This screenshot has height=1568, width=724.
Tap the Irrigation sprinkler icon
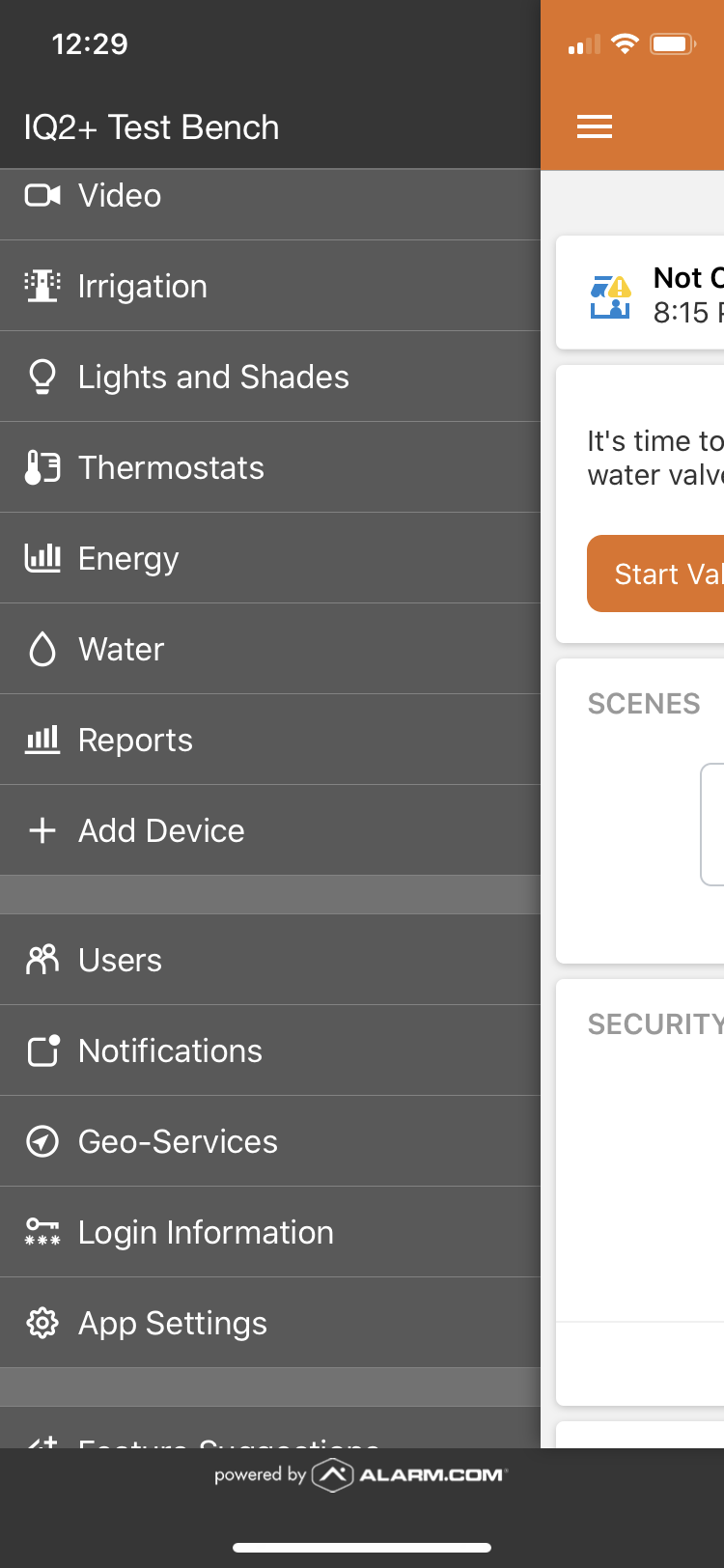coord(42,287)
